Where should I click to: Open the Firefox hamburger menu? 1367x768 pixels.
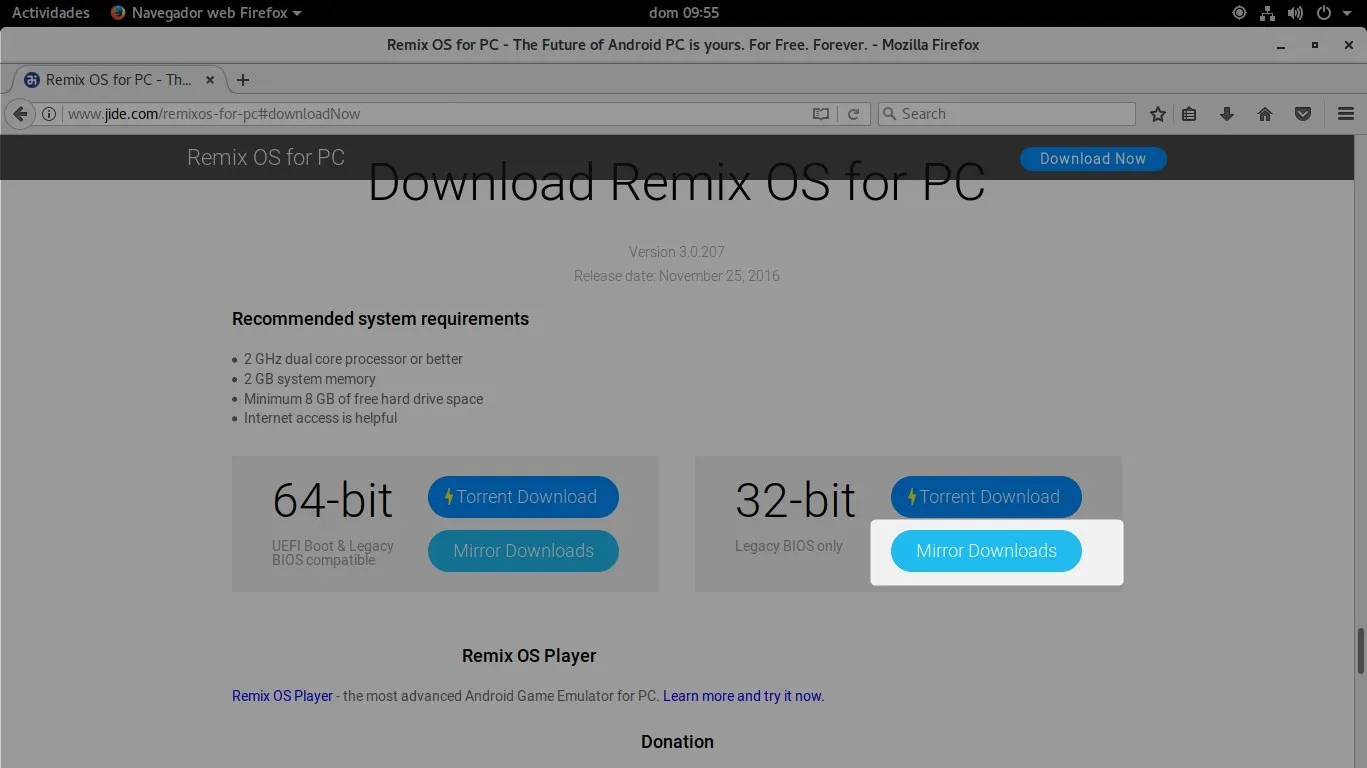coord(1345,113)
